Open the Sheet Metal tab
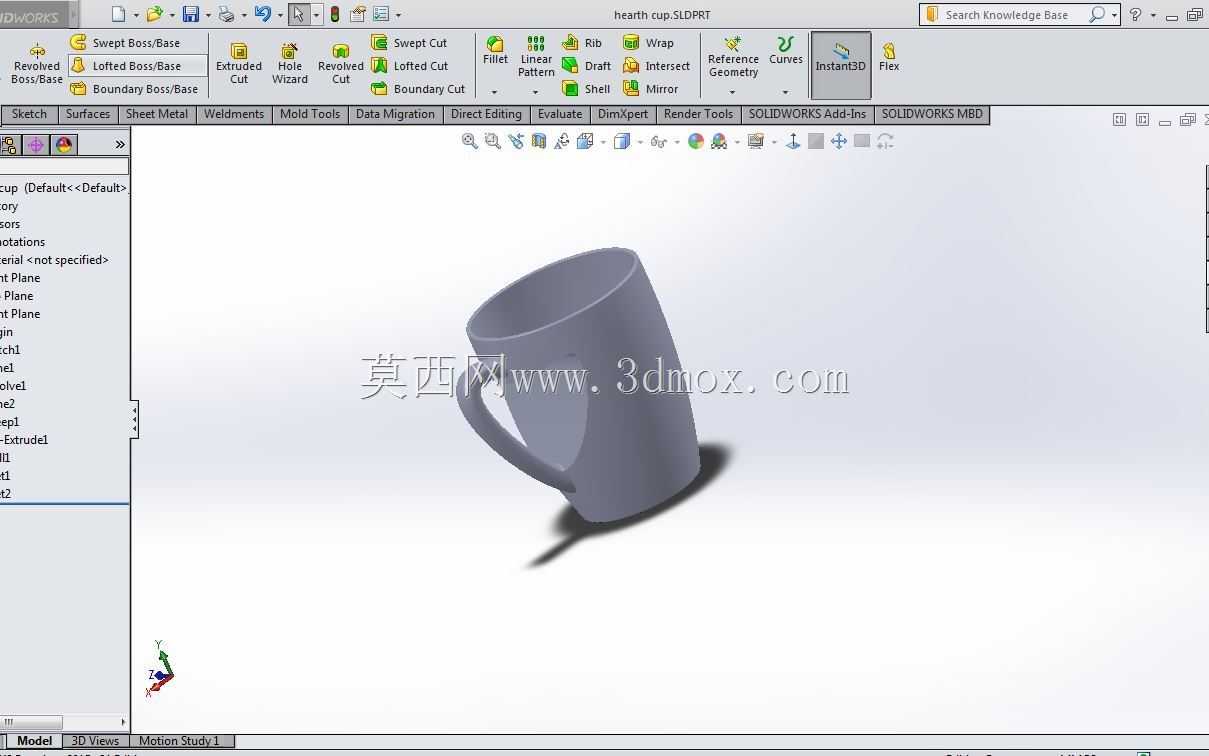The width and height of the screenshot is (1209, 756). [157, 114]
